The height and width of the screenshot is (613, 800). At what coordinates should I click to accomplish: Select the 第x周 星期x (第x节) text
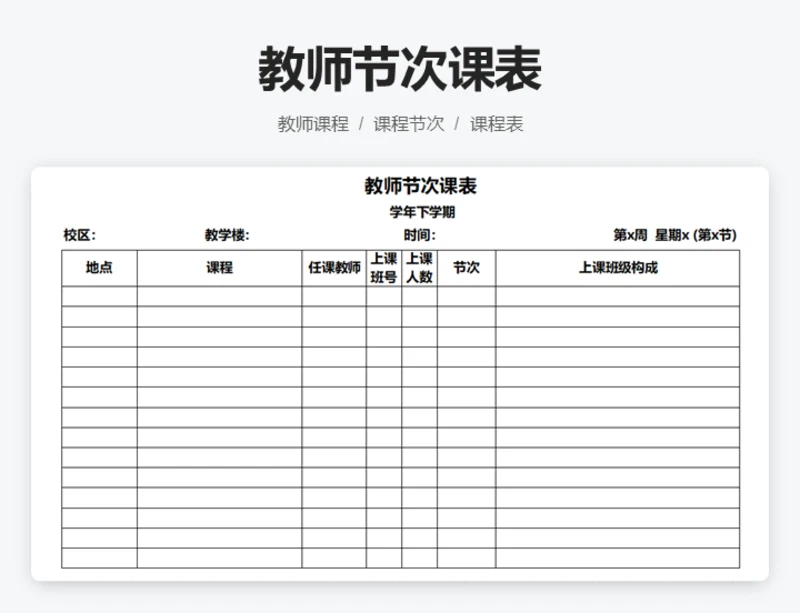coord(676,234)
